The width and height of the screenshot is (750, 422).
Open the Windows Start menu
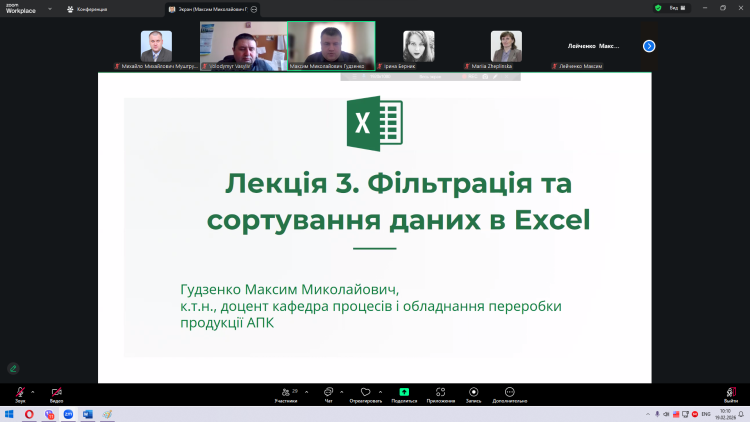tap(10, 413)
